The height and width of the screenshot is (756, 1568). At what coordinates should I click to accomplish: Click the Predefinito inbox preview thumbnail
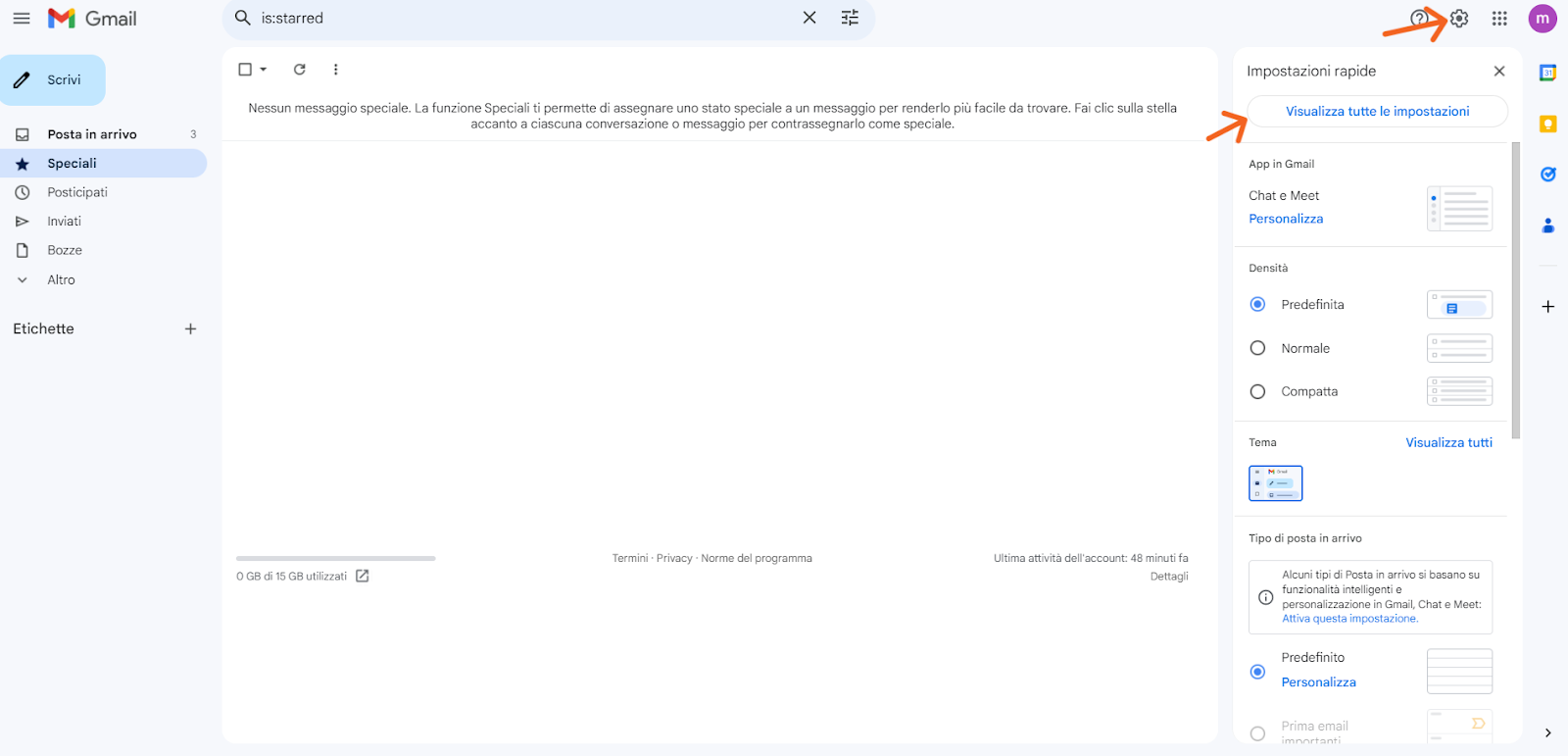[x=1459, y=672]
